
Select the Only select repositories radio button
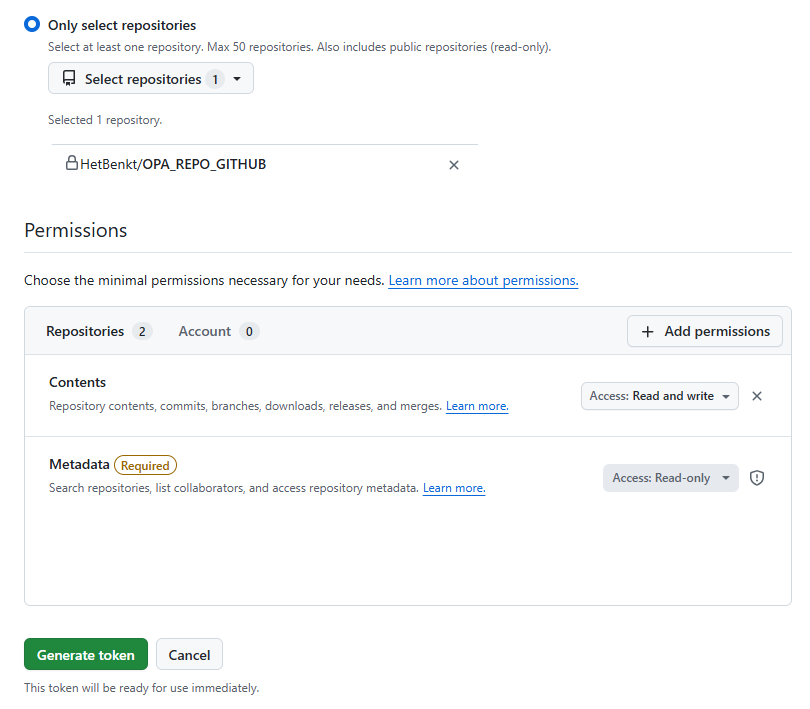[32, 24]
